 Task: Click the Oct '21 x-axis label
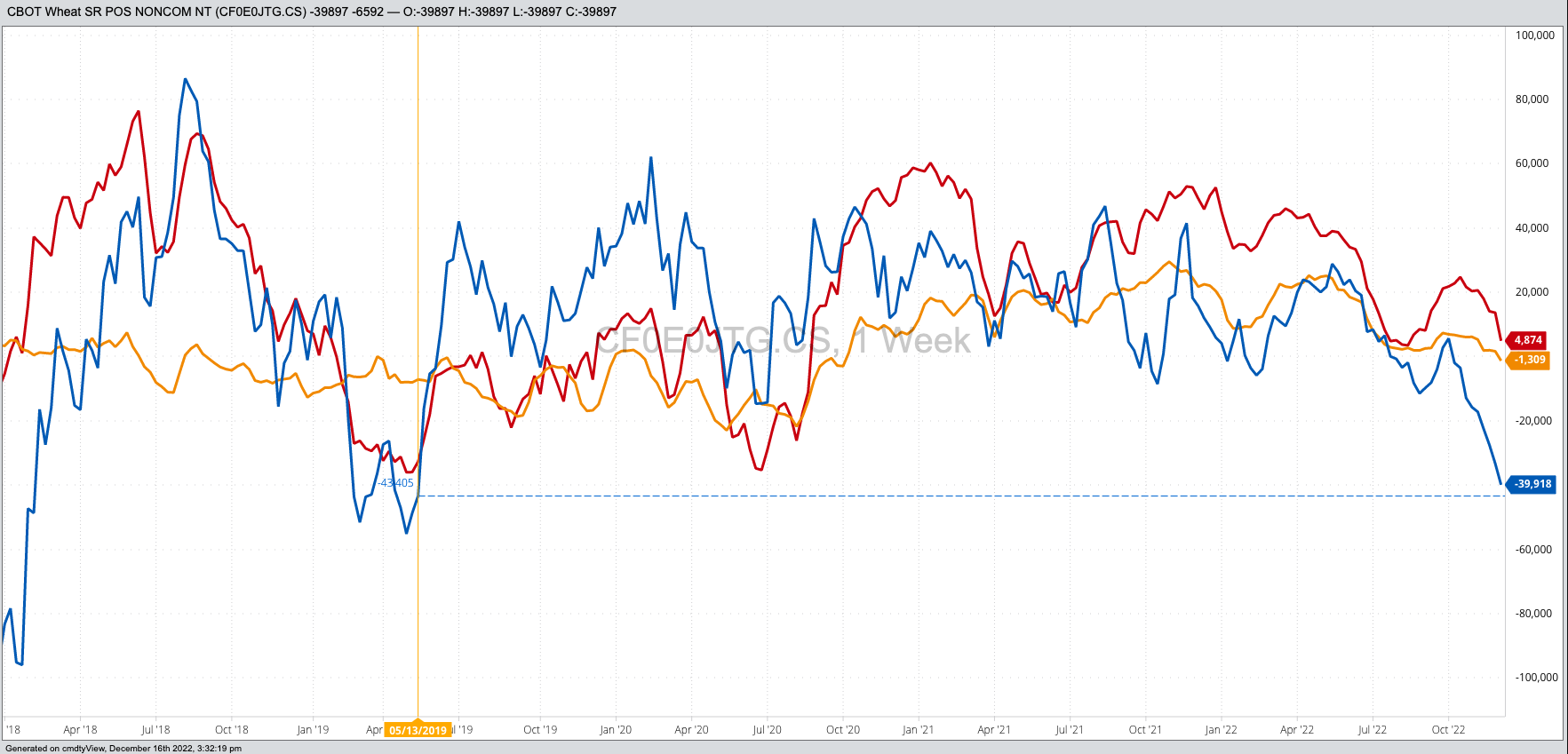click(1145, 730)
